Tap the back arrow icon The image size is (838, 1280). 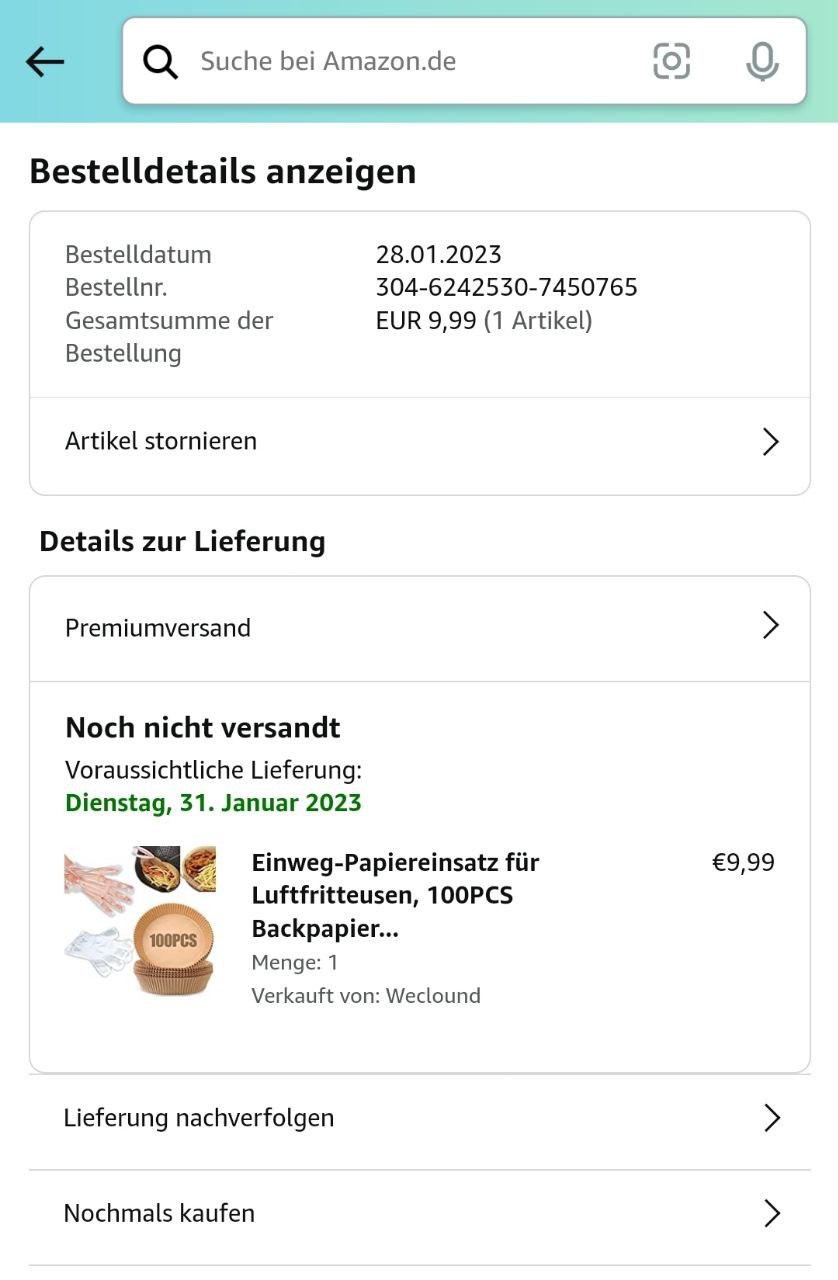pyautogui.click(x=45, y=62)
